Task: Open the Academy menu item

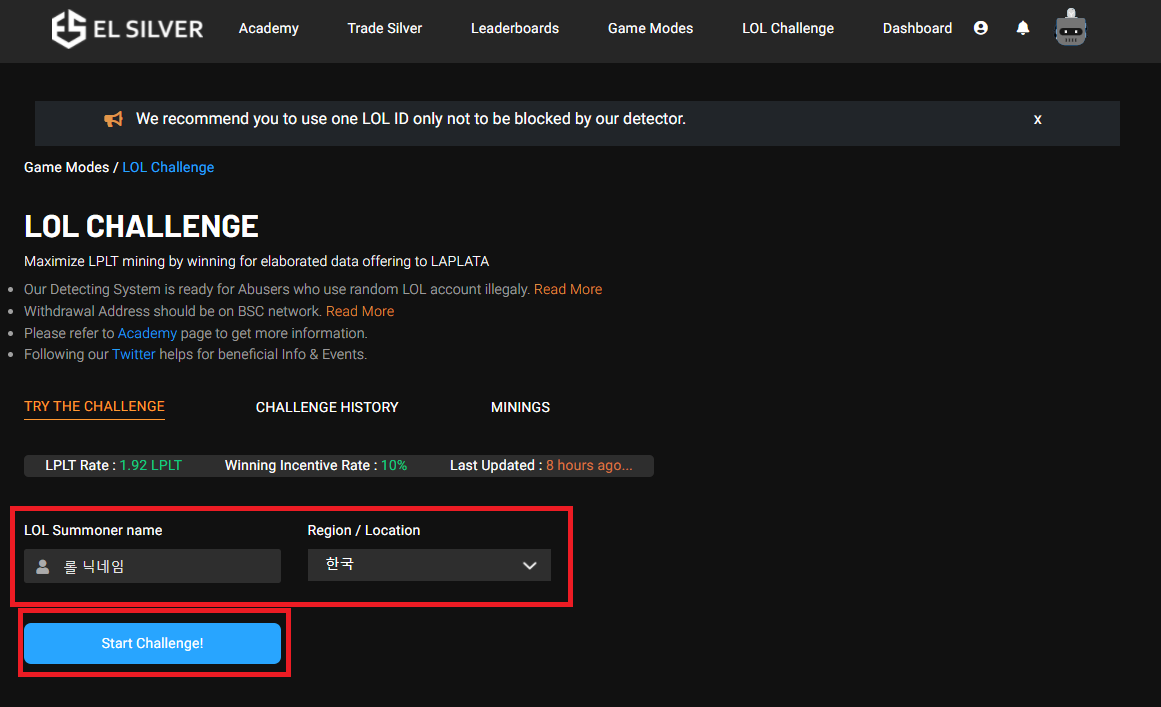Action: point(269,28)
